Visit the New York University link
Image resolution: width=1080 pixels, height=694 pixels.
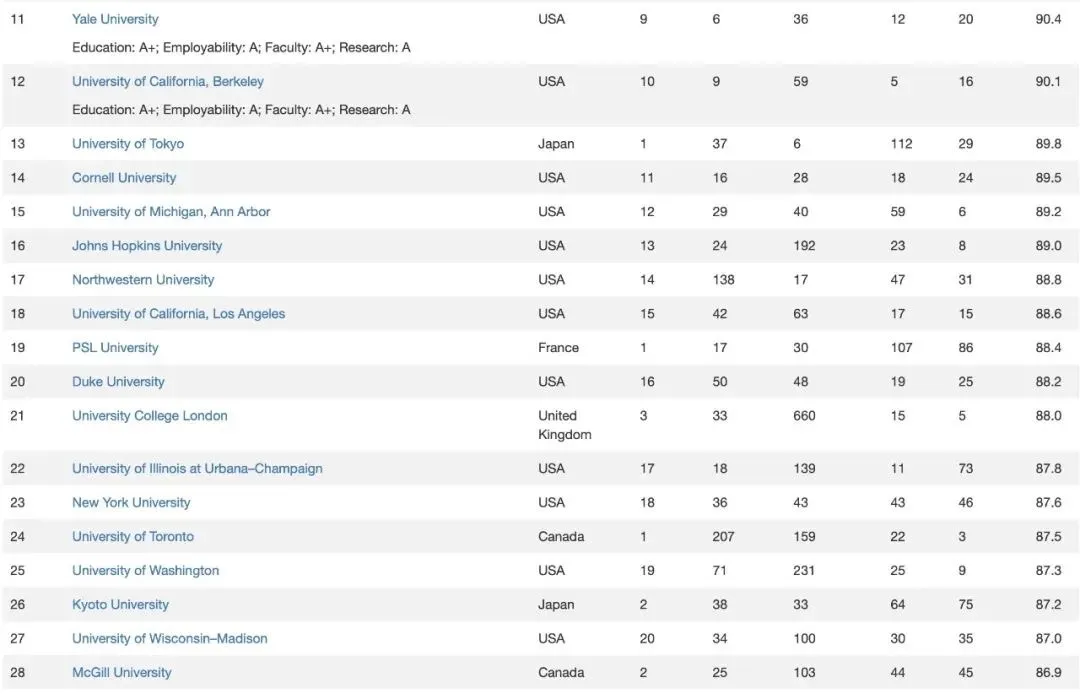[x=130, y=502]
